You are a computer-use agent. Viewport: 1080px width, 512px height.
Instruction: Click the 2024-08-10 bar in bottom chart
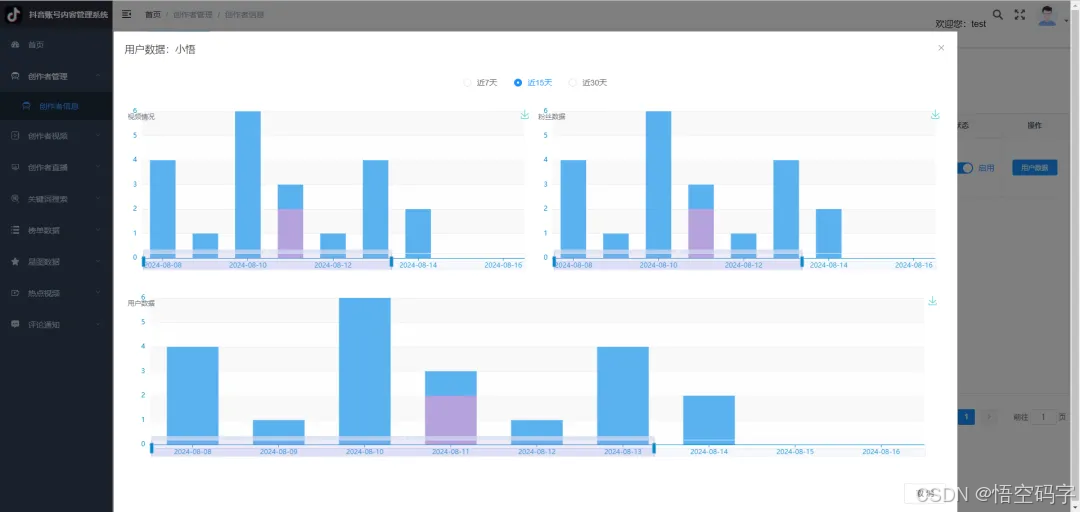pos(364,371)
